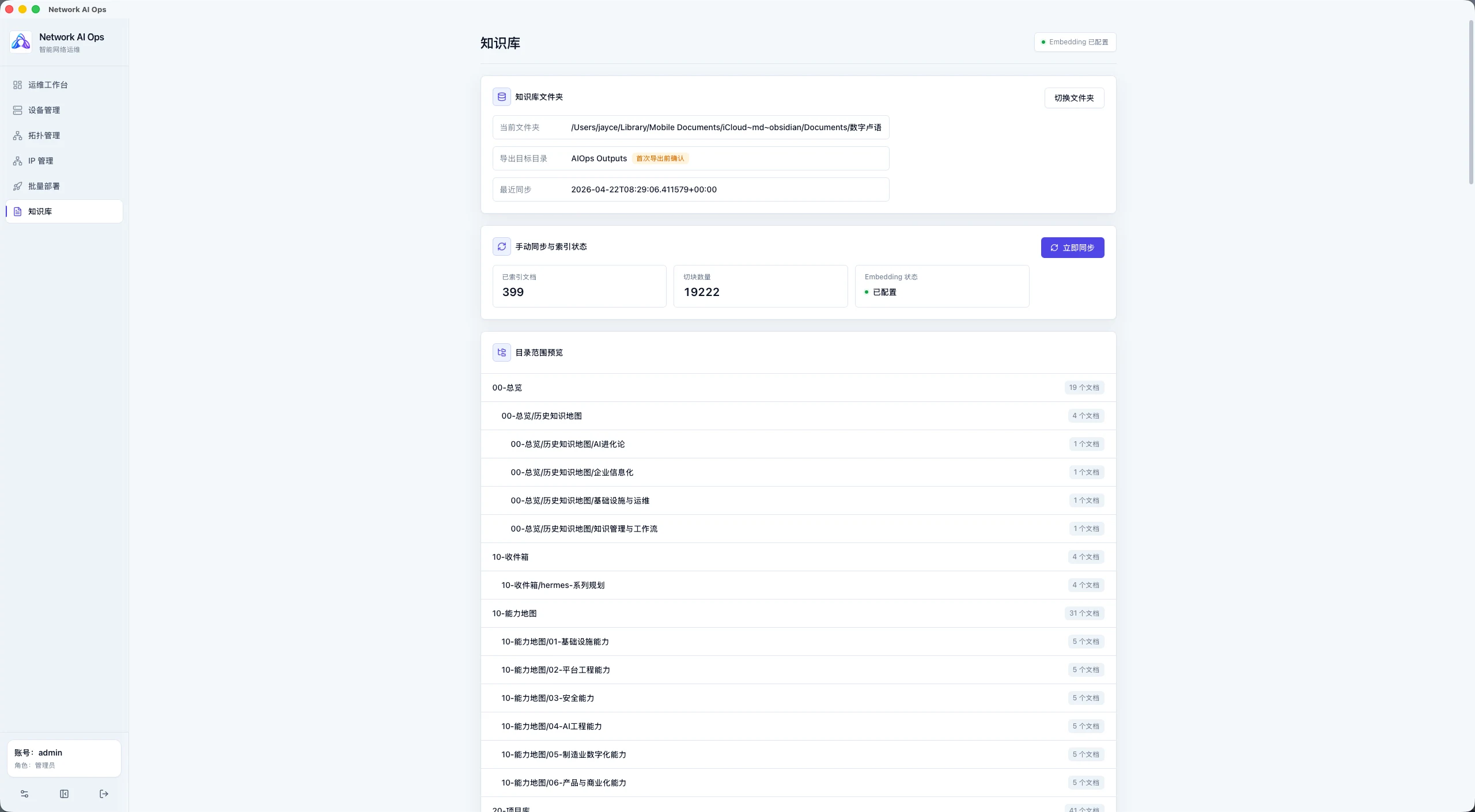Click the Embedding 已配置 status badge

(1075, 42)
